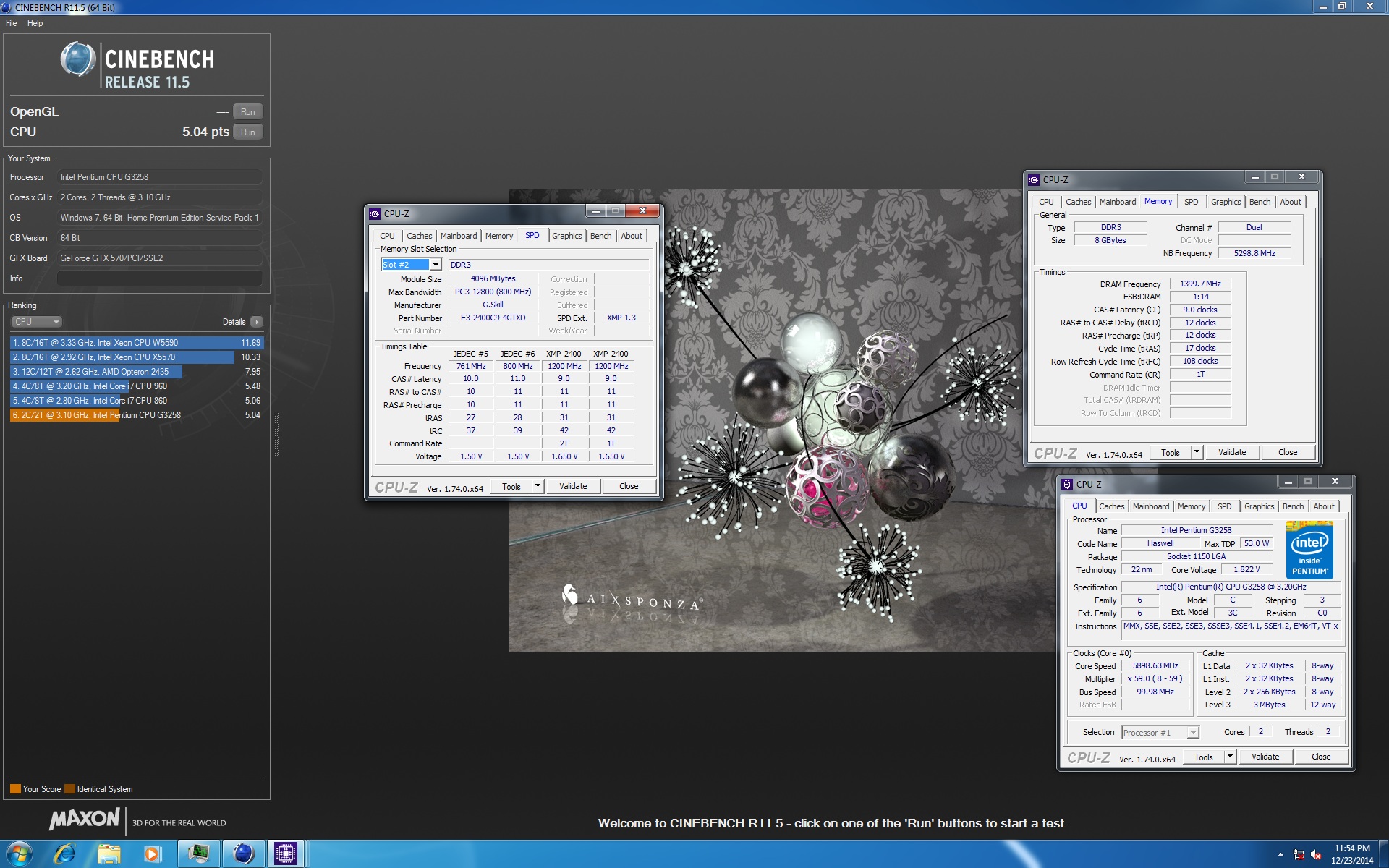This screenshot has height=868, width=1389.
Task: Switch to Mainboard tab in SPD window
Action: coord(459,236)
